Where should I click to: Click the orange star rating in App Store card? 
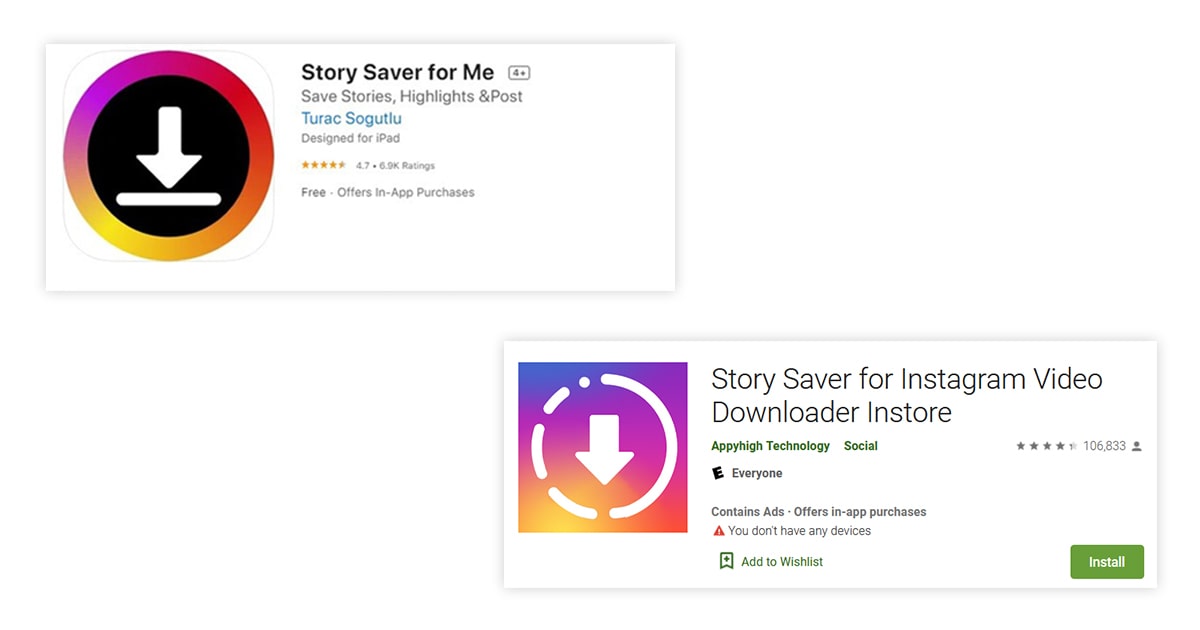[x=323, y=165]
